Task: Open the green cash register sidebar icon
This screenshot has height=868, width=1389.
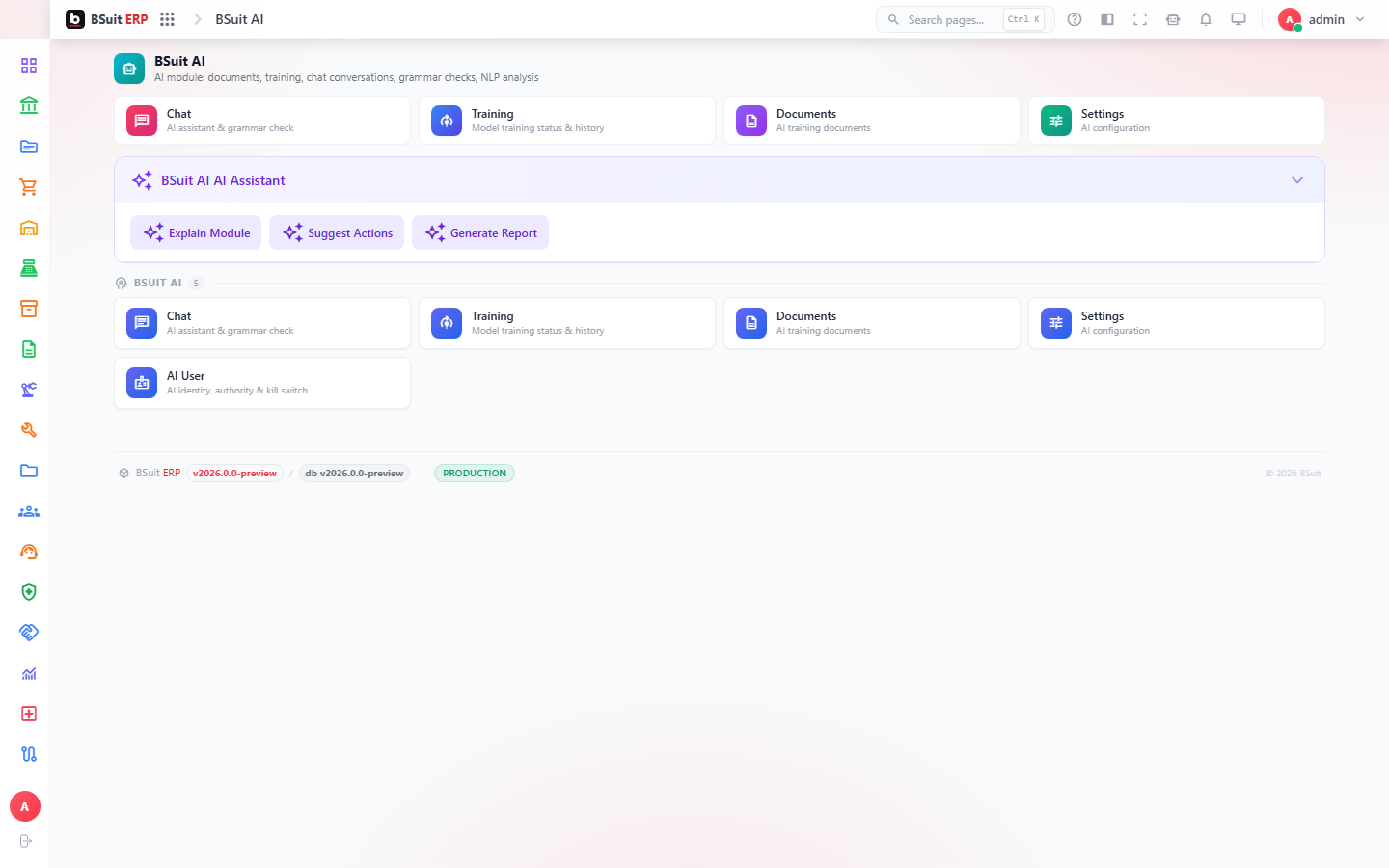Action: tap(29, 268)
